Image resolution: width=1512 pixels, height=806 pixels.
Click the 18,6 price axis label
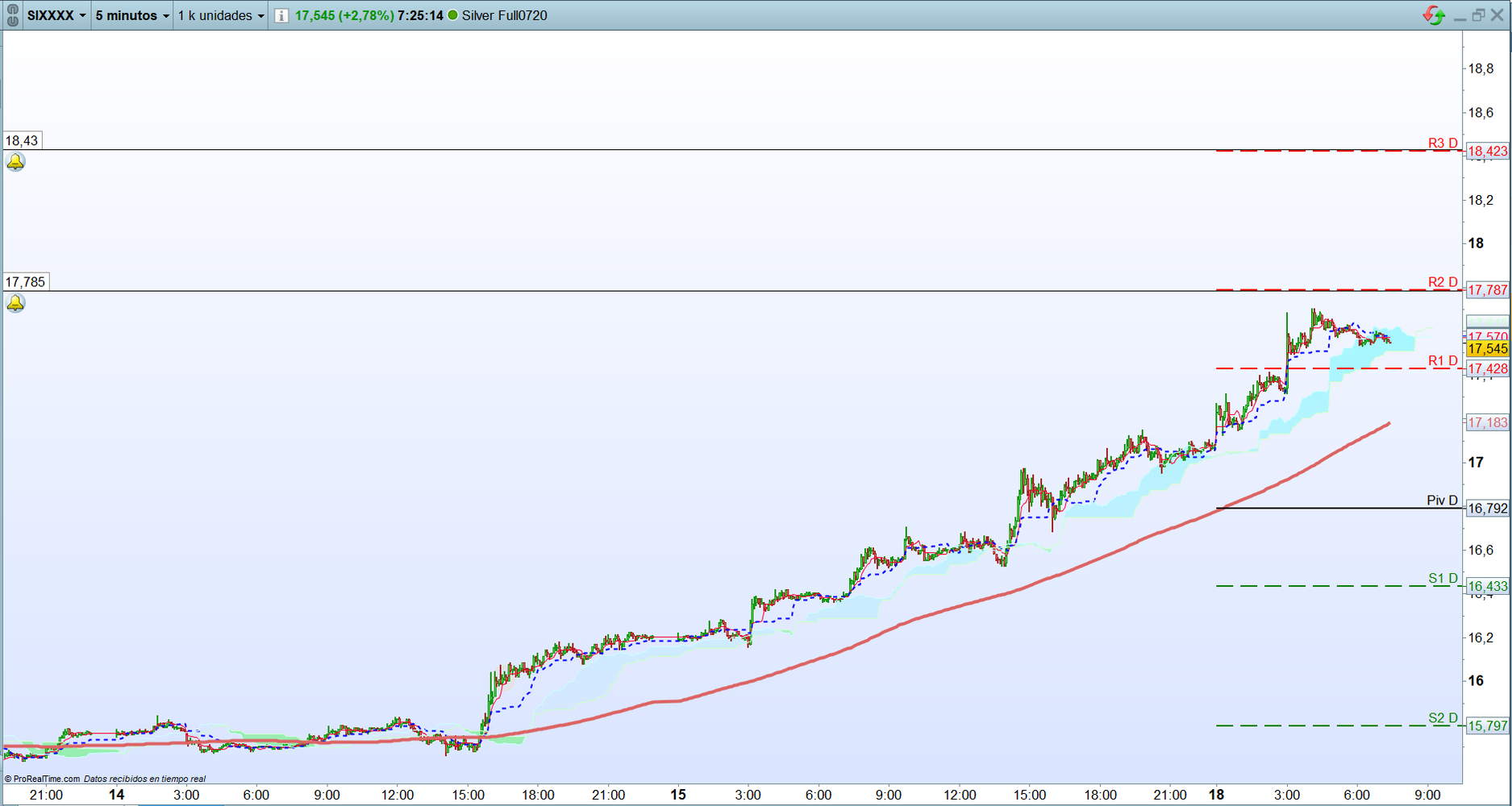(1481, 113)
